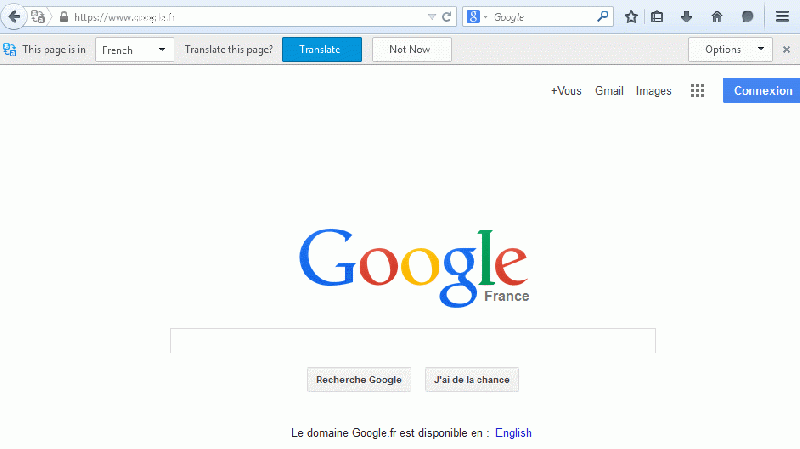Click the magnifier search icon
The image size is (800, 449).
603,17
